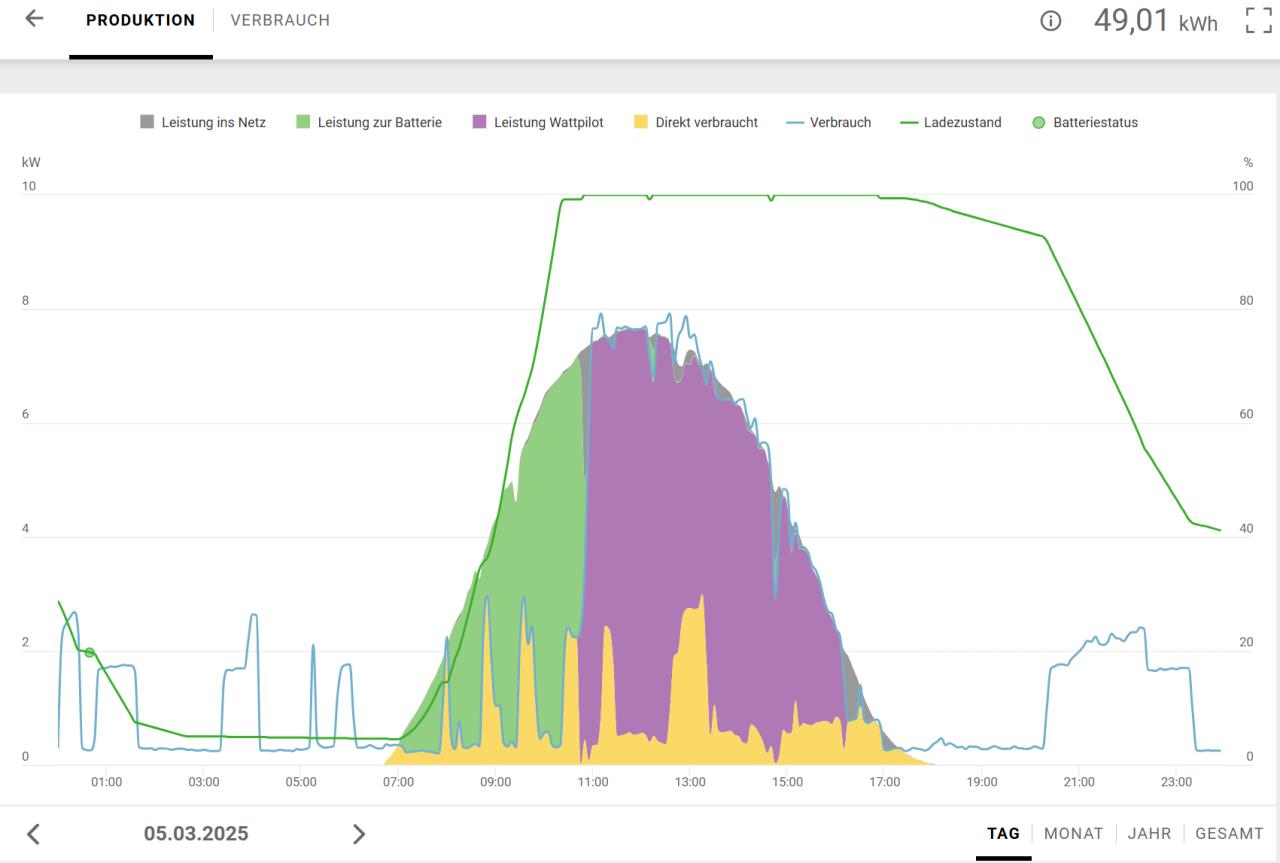This screenshot has width=1280, height=863.
Task: Toggle Direkt verbraucht legend entry
Action: (x=696, y=123)
